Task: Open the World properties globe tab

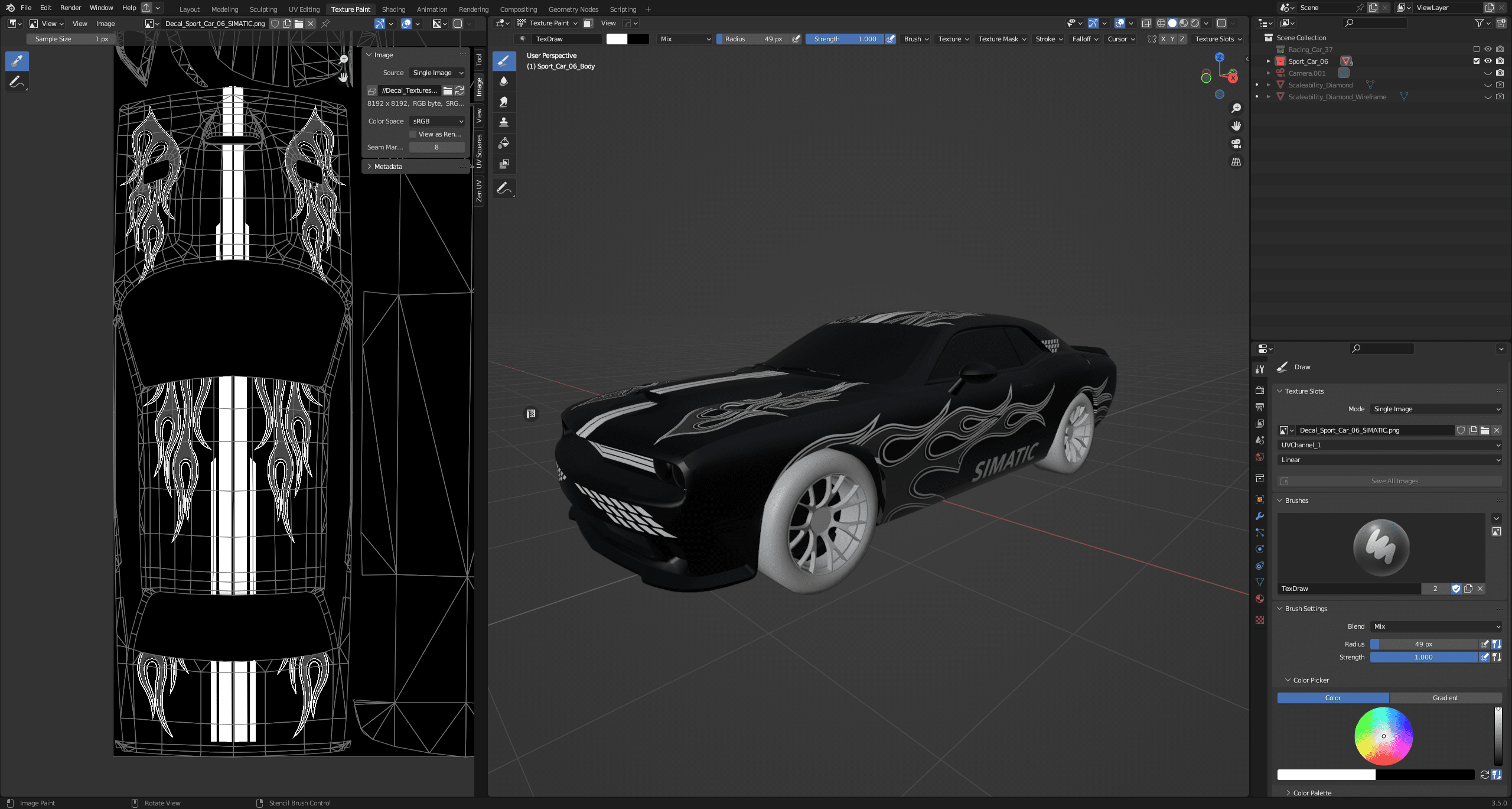Action: pyautogui.click(x=1260, y=457)
